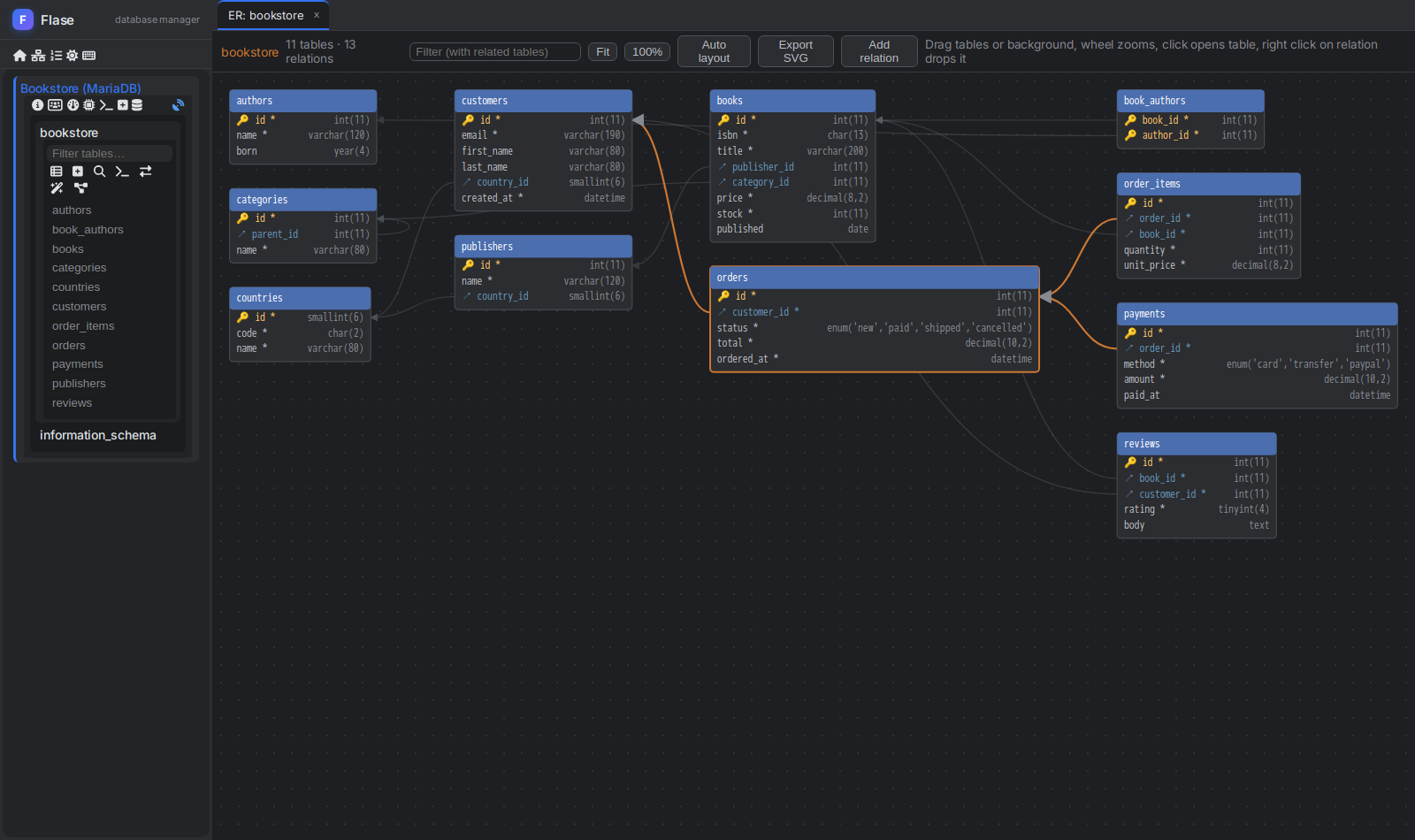Click the books table header in diagram
This screenshot has width=1415, height=840.
(792, 101)
